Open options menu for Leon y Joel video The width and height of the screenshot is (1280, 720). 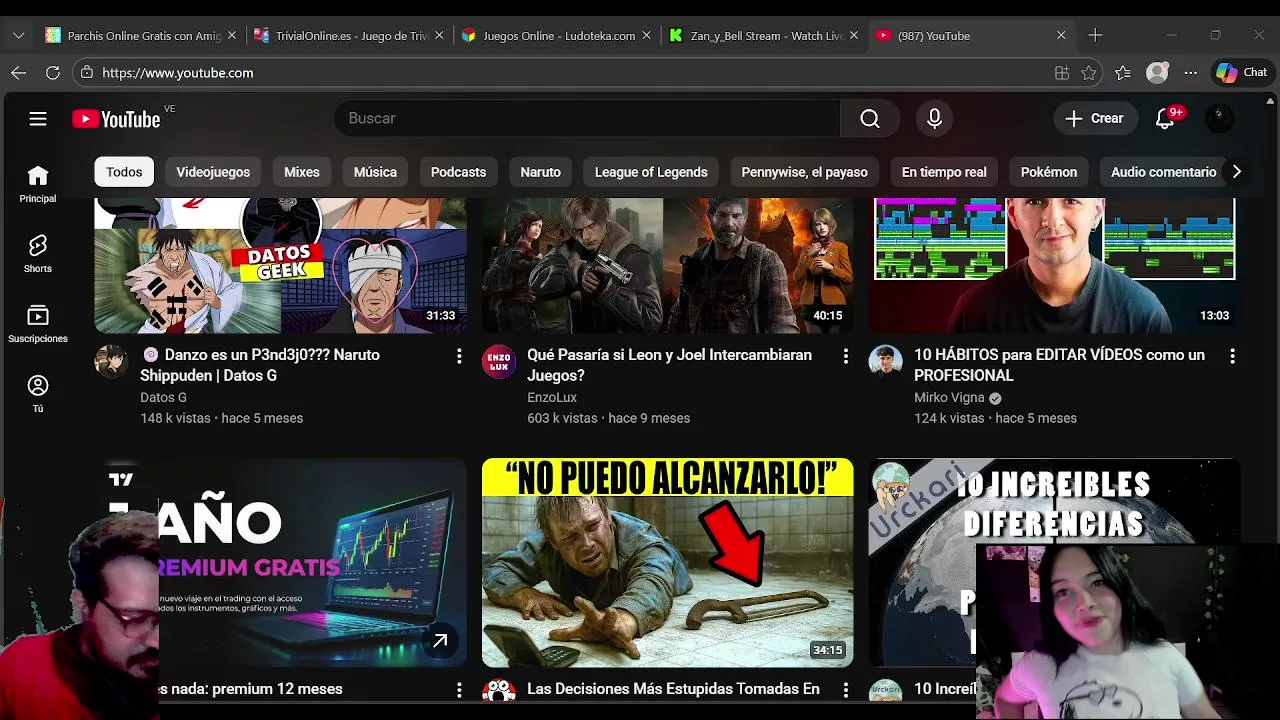846,356
